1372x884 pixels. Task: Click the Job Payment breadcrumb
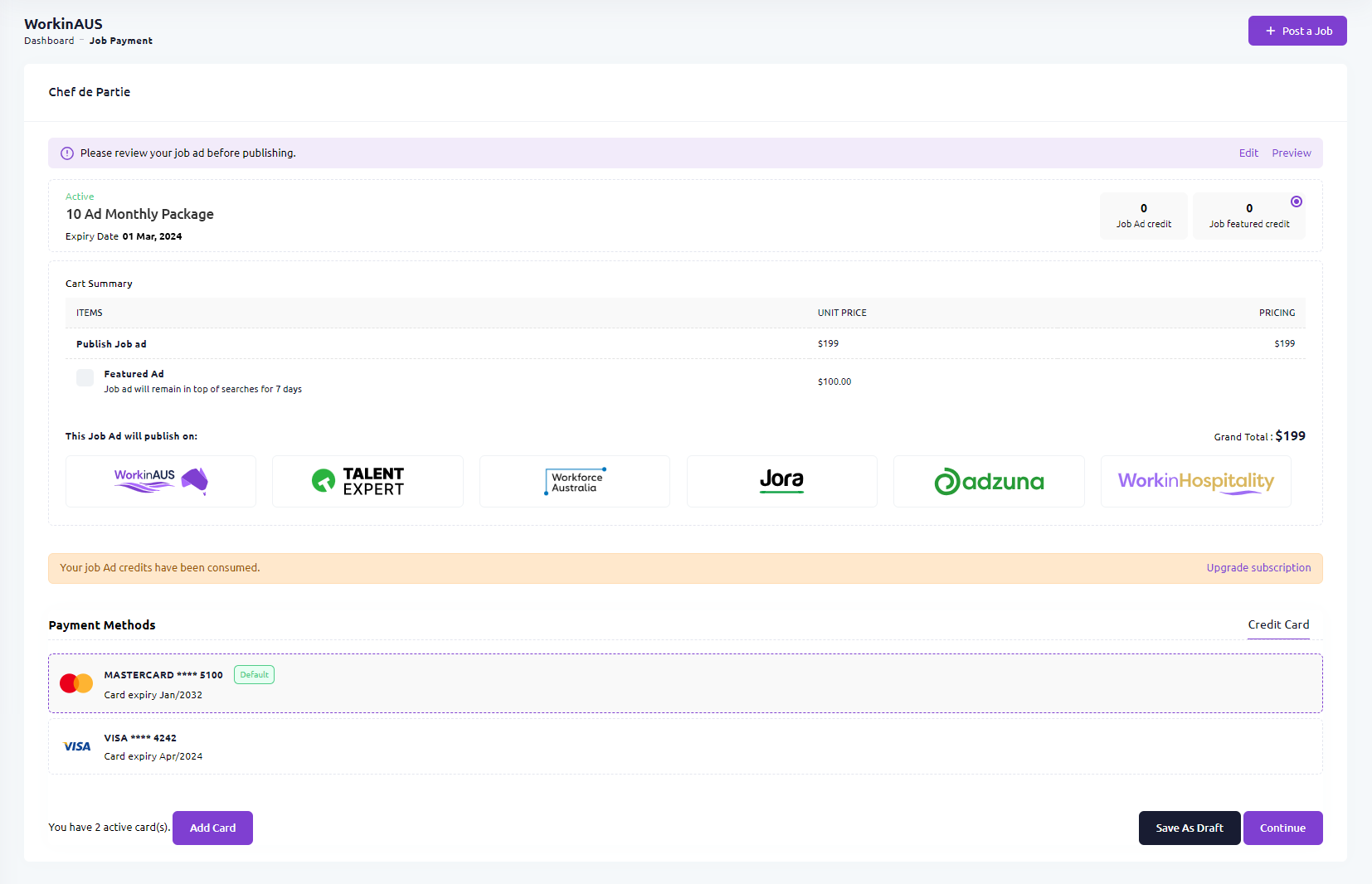point(121,41)
